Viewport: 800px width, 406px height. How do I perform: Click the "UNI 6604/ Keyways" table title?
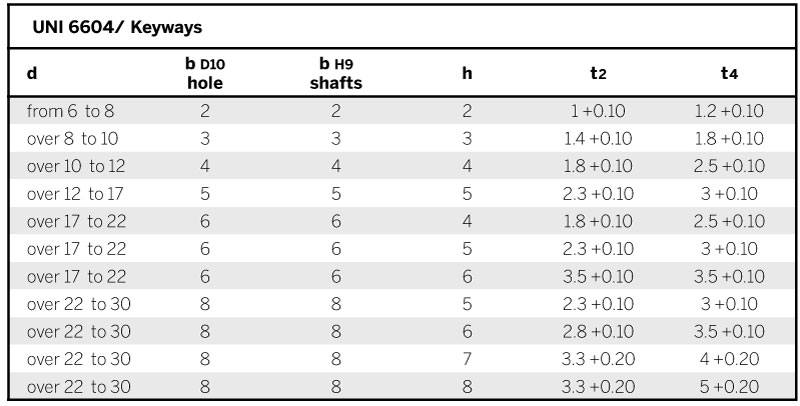click(x=92, y=25)
